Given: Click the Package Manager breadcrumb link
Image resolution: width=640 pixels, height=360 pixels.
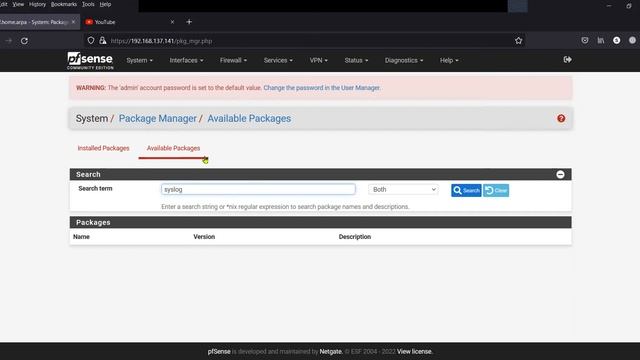Looking at the screenshot, I should tap(158, 118).
